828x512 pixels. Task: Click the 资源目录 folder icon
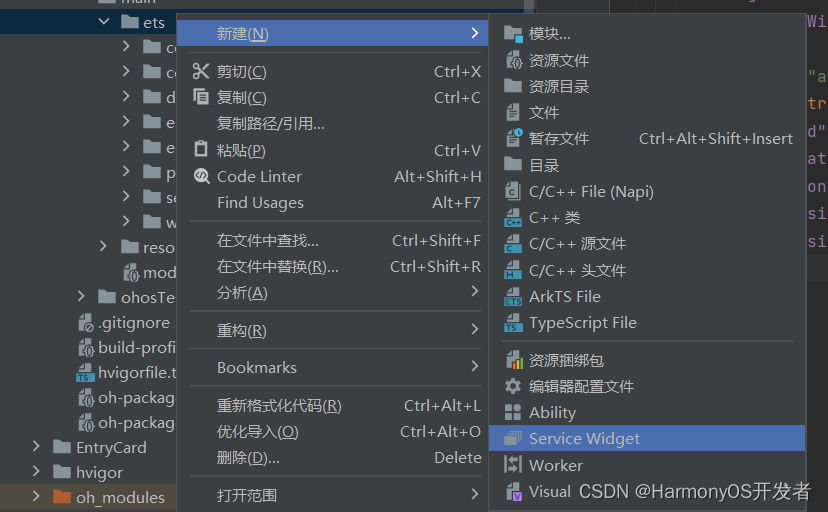[513, 86]
